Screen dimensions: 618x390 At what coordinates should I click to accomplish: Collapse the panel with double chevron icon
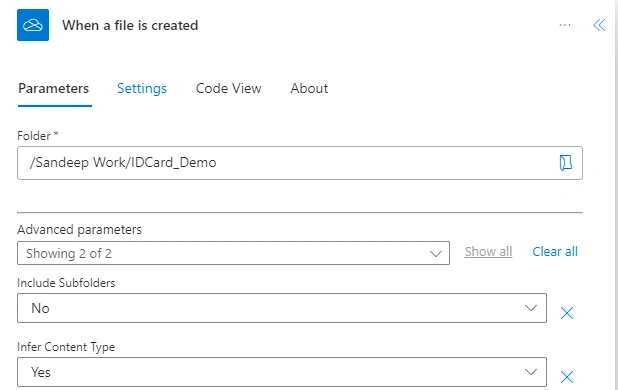599,25
